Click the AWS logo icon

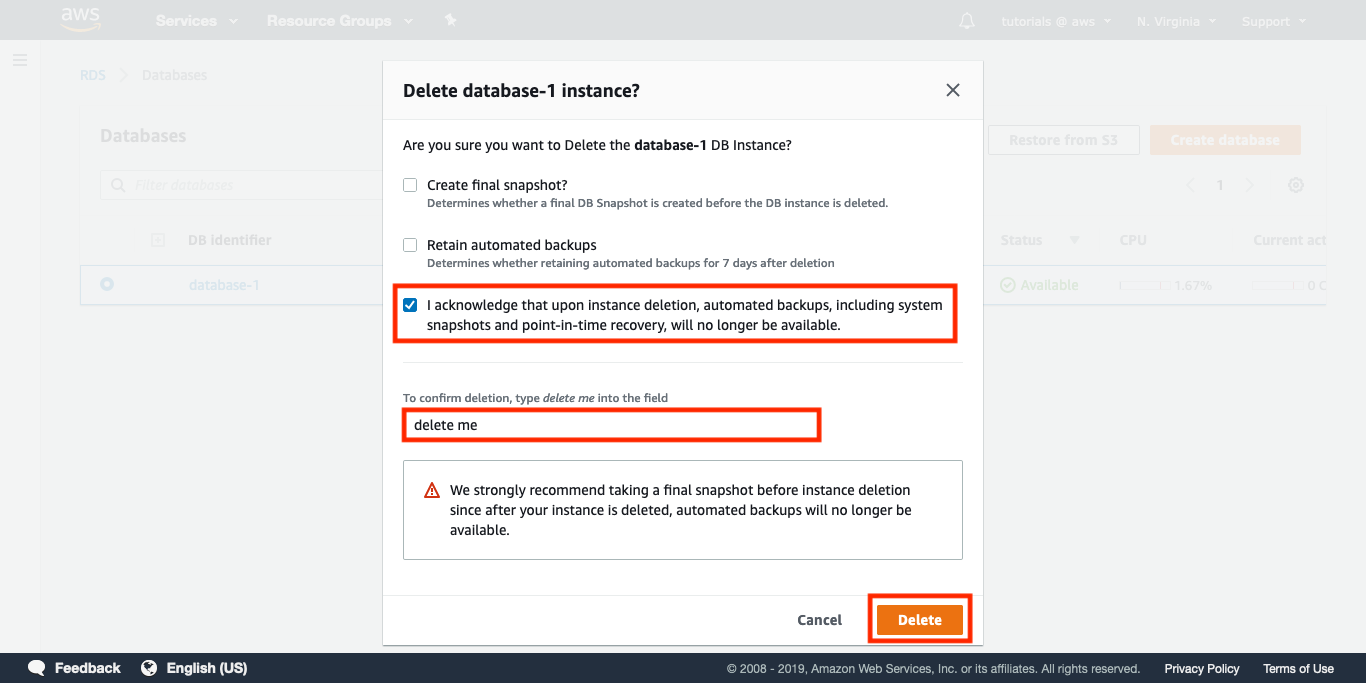(79, 18)
